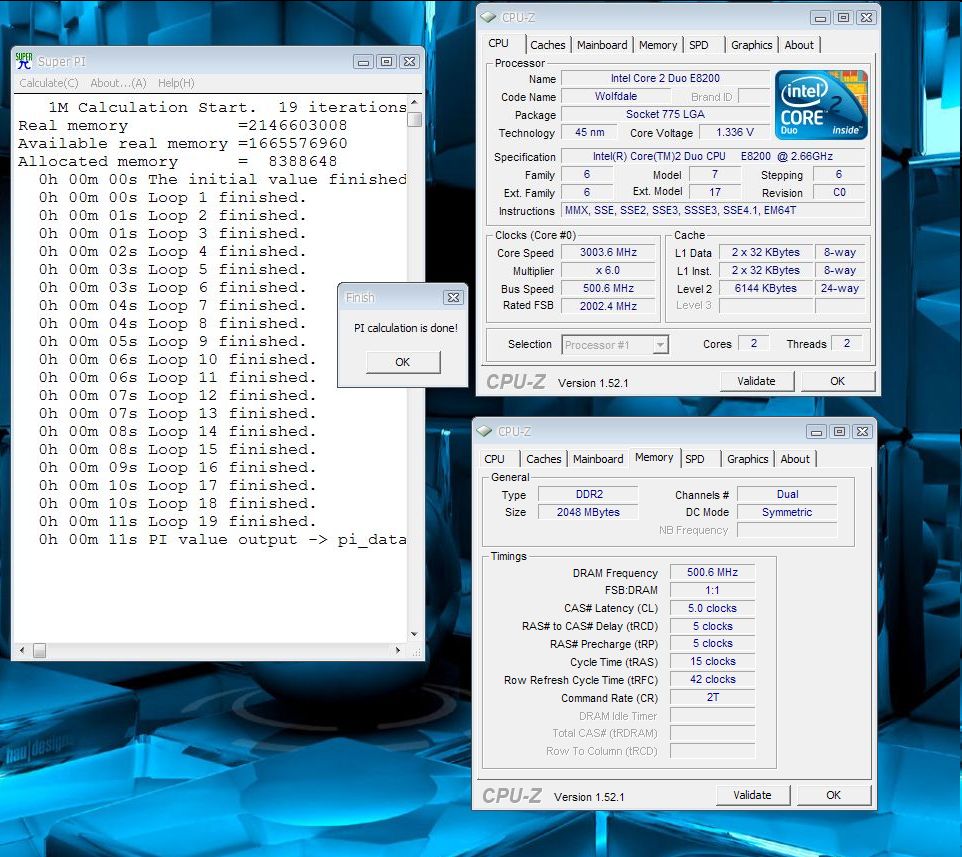
Task: Close the Super PI window
Action: point(409,61)
